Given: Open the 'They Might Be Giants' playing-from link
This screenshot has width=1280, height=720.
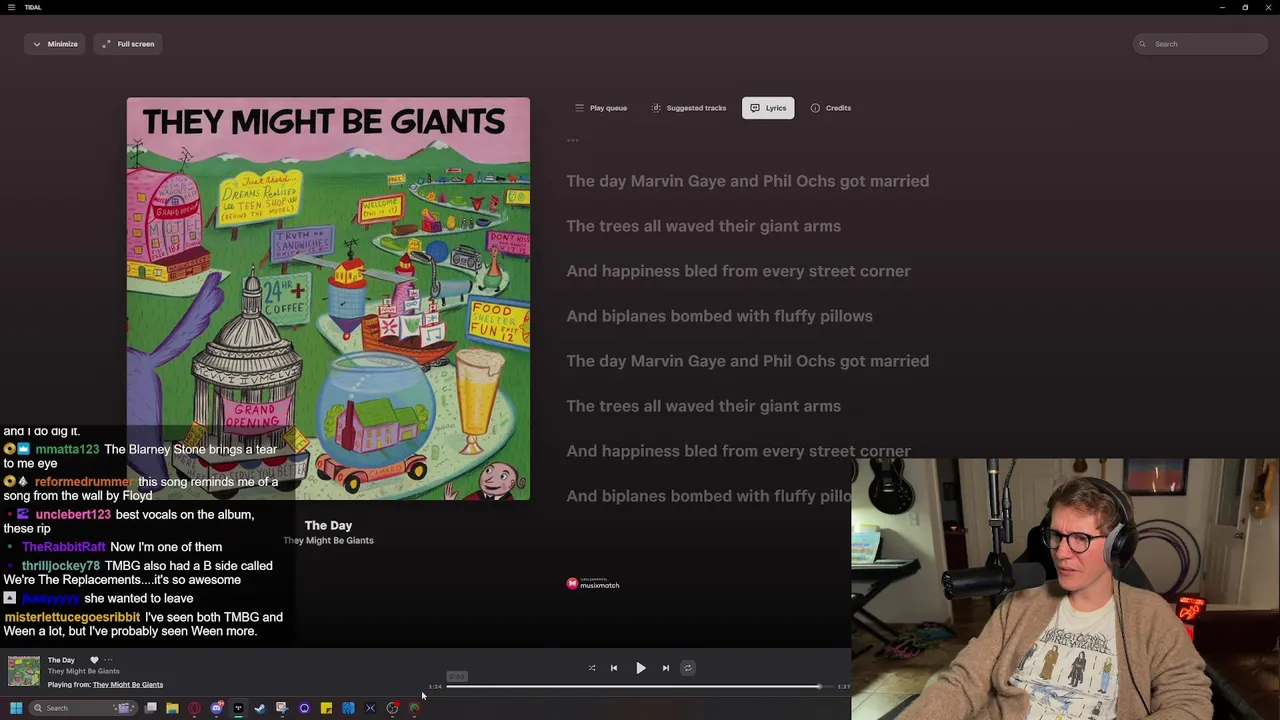Looking at the screenshot, I should pyautogui.click(x=127, y=685).
